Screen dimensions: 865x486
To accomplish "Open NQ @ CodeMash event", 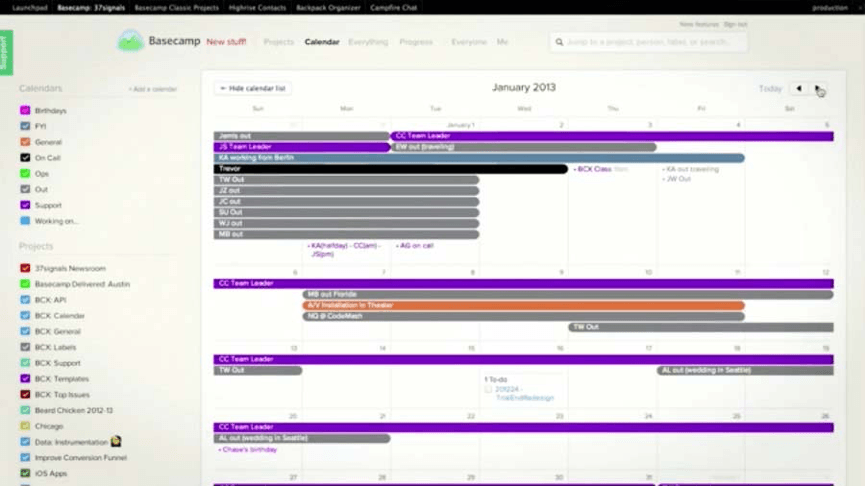I will pyautogui.click(x=524, y=316).
